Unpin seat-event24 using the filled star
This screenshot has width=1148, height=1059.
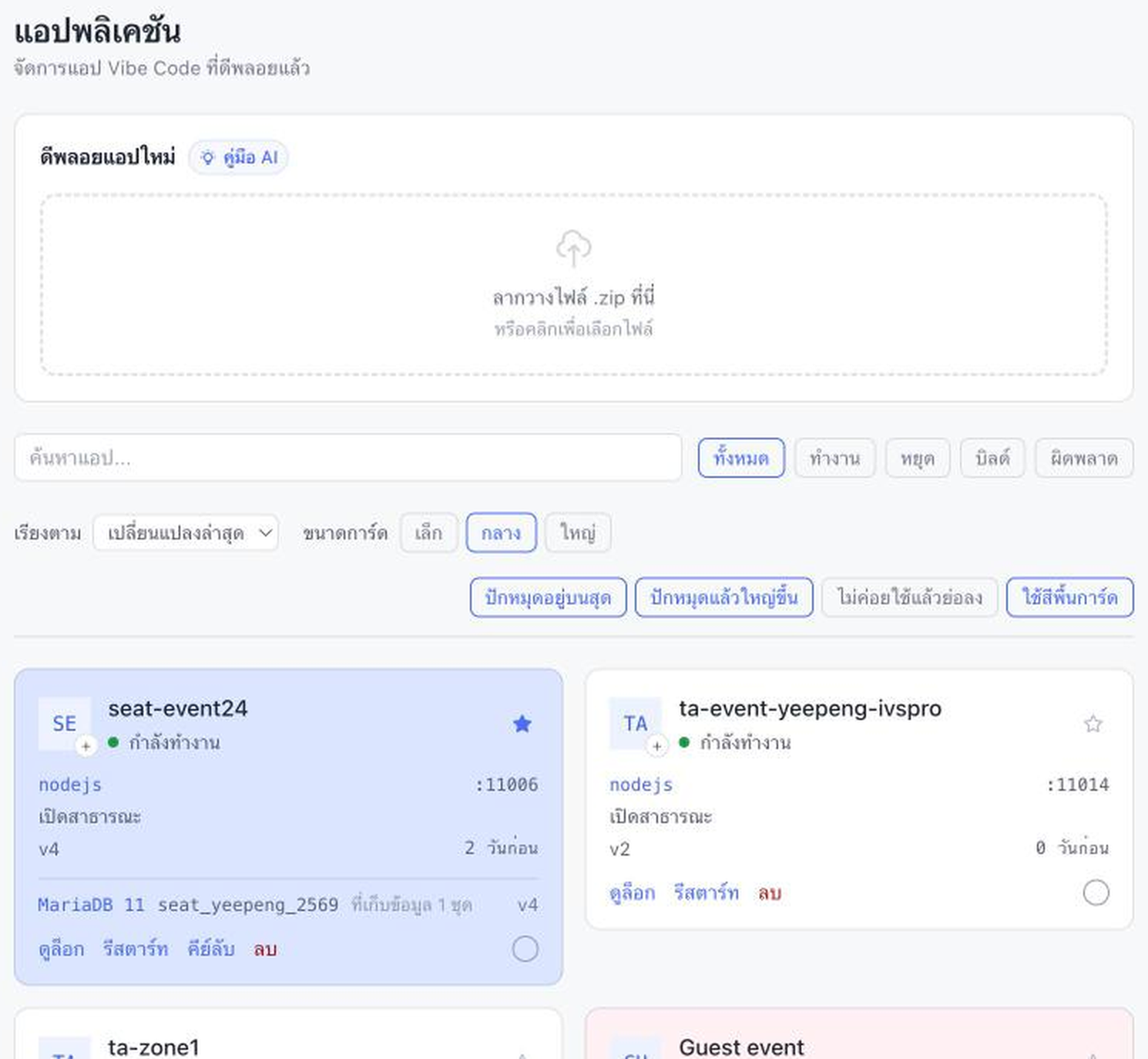click(522, 724)
